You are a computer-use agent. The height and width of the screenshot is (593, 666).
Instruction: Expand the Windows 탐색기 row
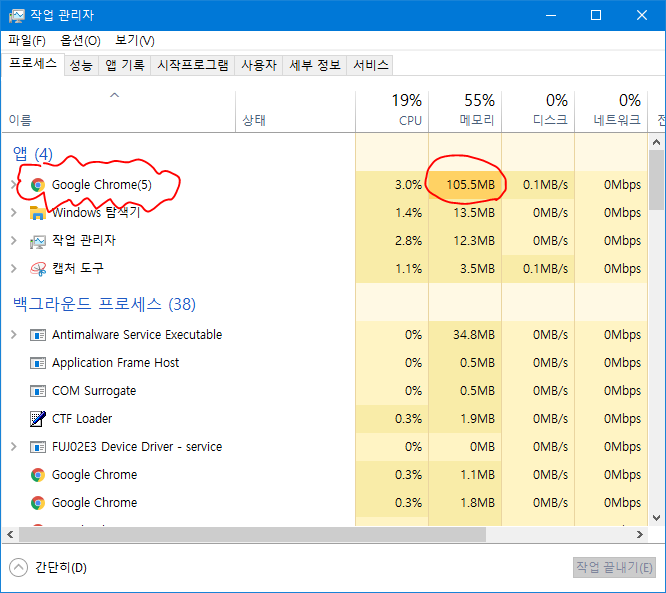(13, 212)
